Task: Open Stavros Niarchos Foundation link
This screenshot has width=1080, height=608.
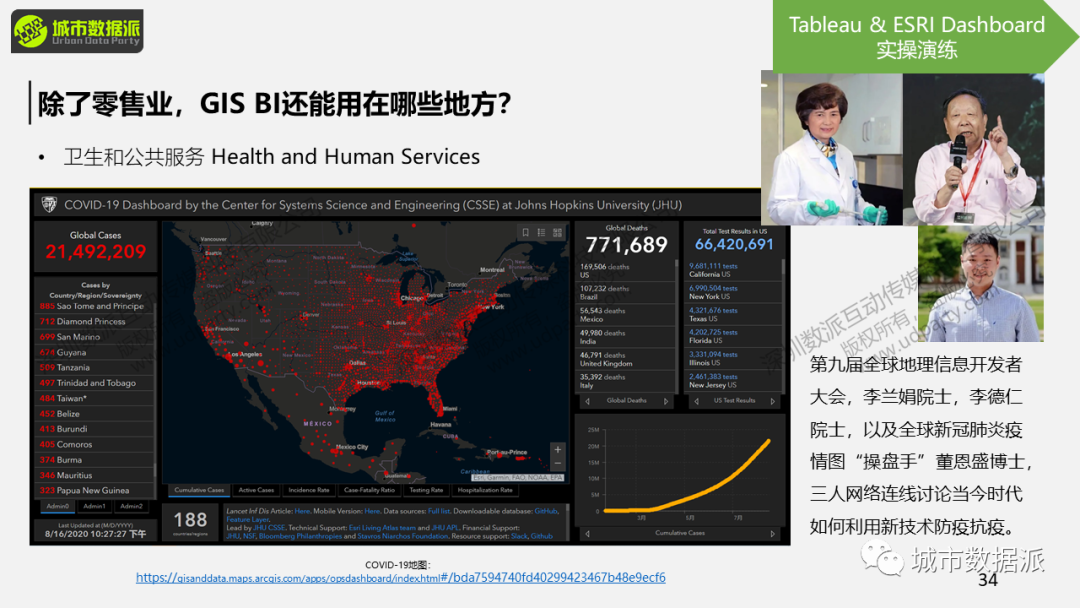Action: coord(403,536)
